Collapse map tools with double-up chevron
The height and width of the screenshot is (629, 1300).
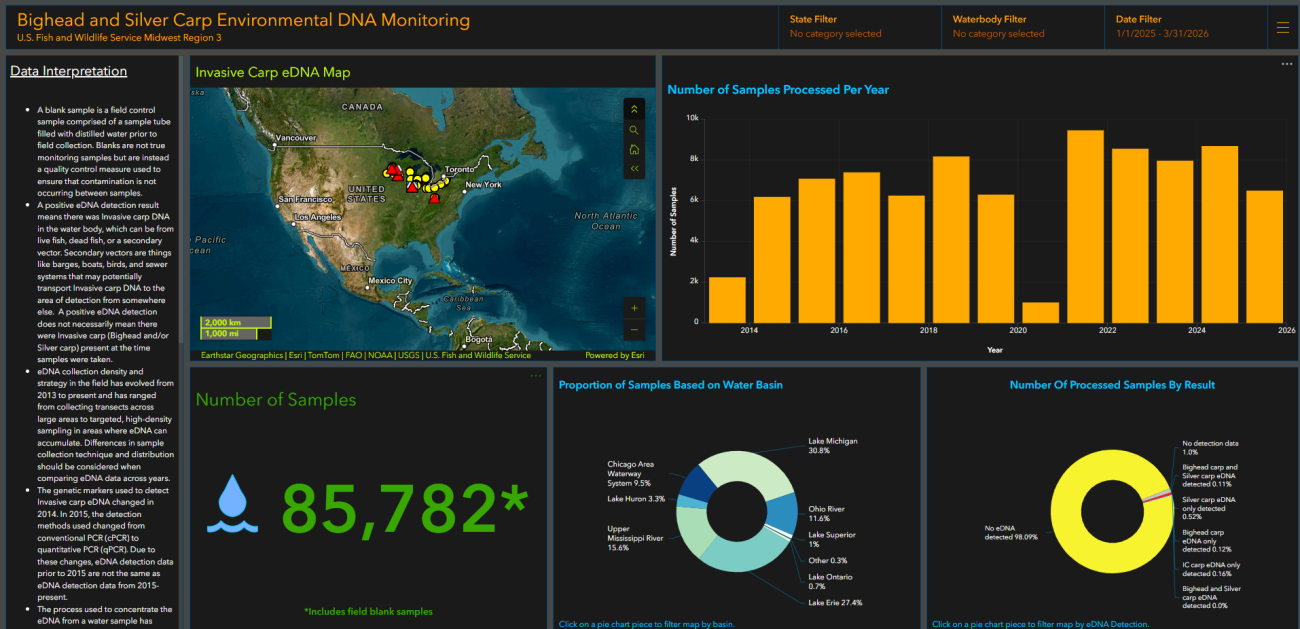pos(634,109)
